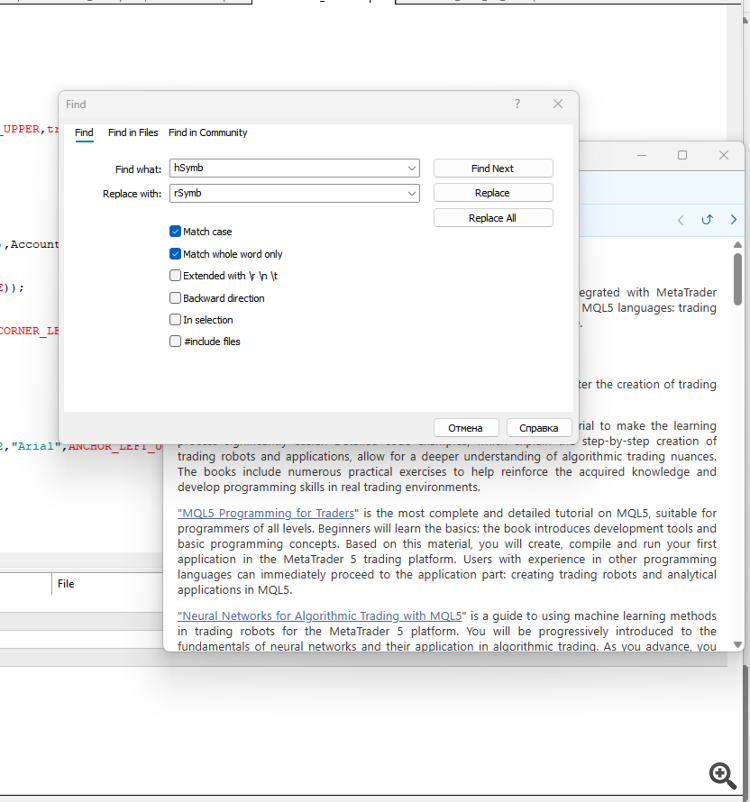
Task: Uncheck Match case option
Action: pyautogui.click(x=175, y=231)
